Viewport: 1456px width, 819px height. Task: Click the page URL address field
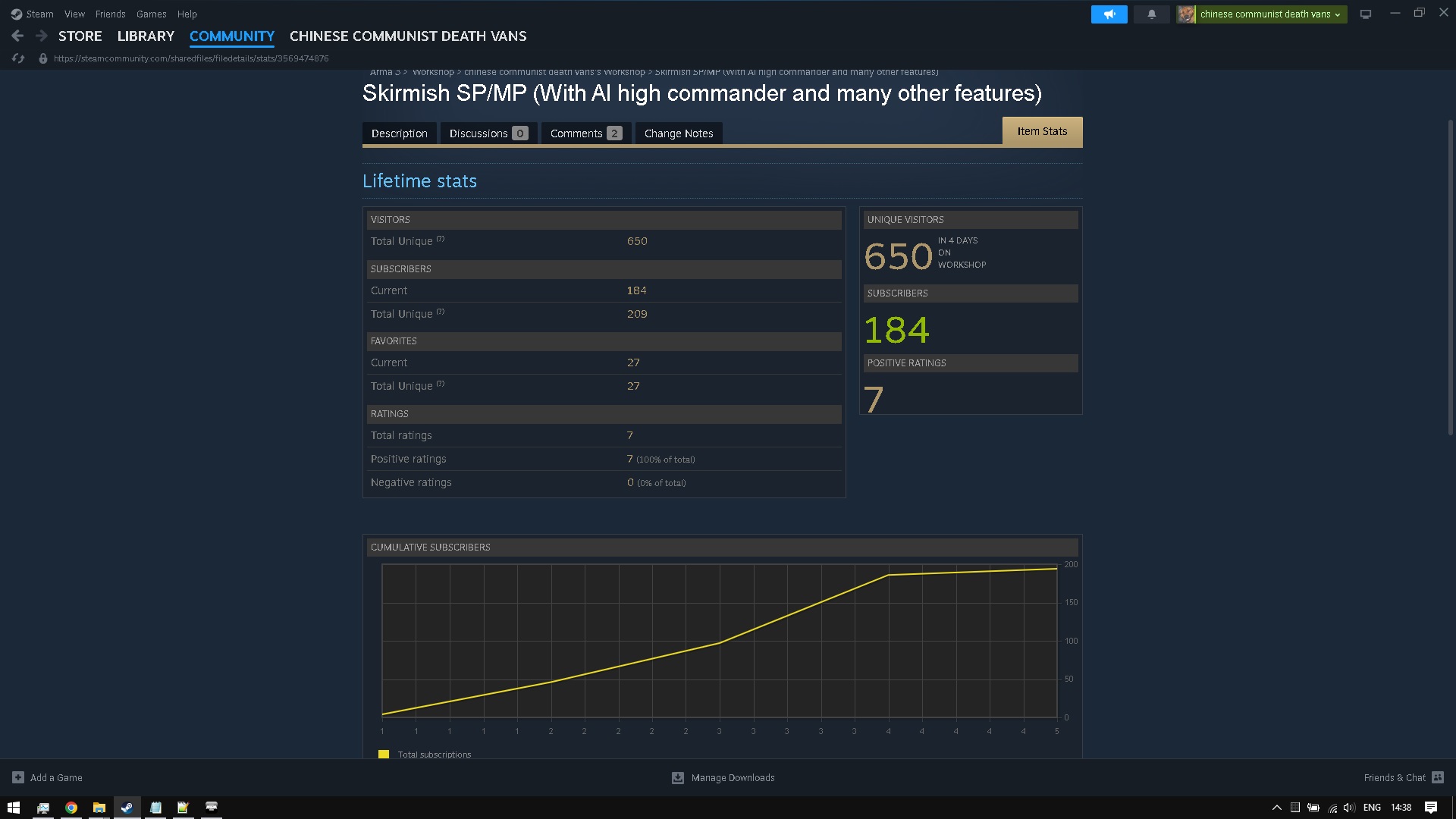pyautogui.click(x=191, y=58)
